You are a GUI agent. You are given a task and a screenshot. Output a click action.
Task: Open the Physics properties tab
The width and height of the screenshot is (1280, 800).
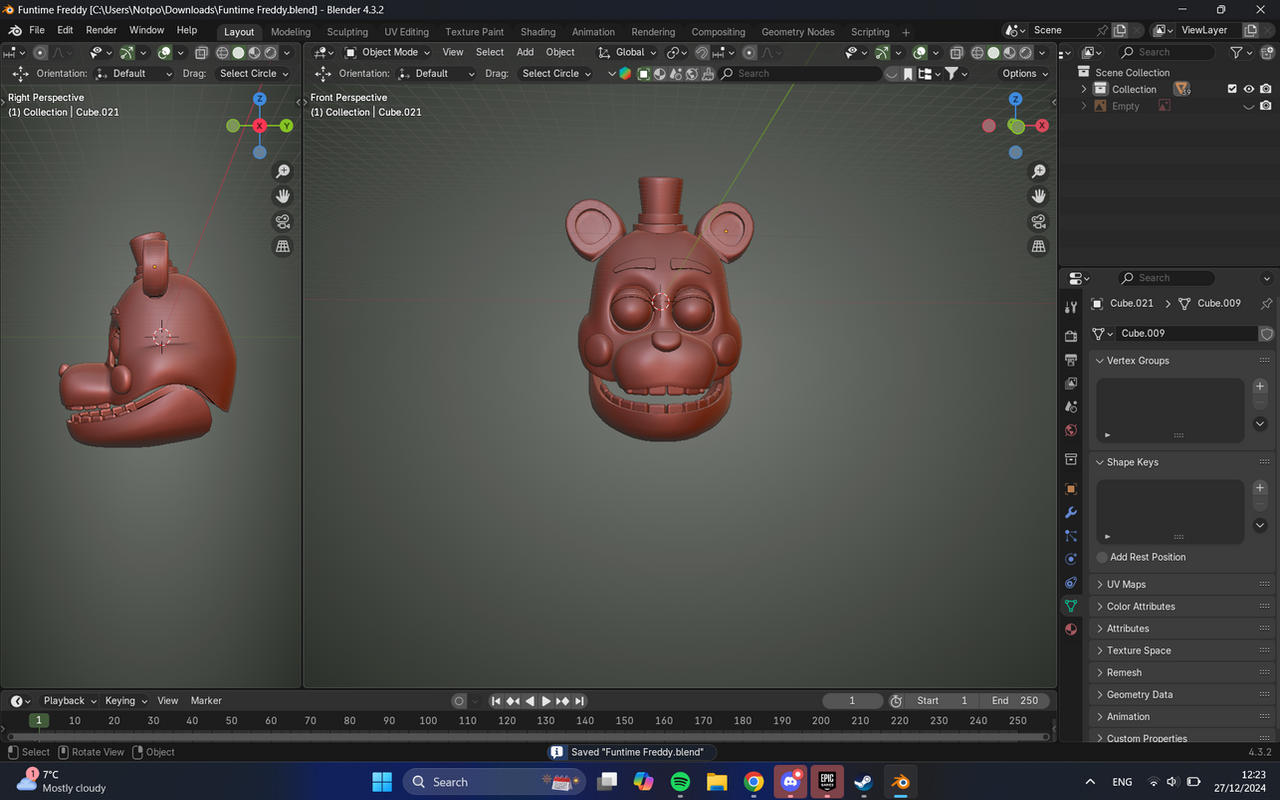1071,559
